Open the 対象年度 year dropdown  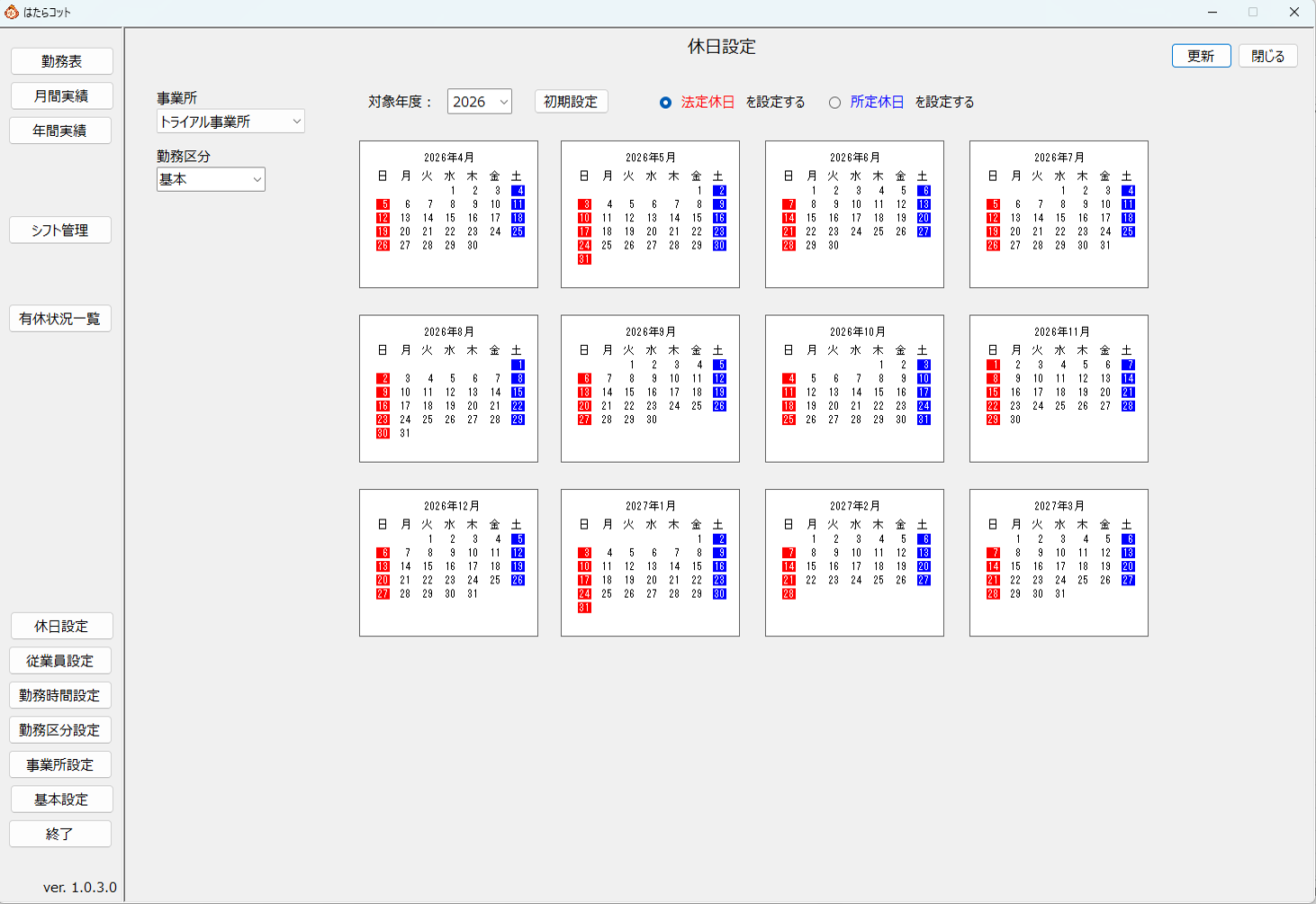[x=479, y=102]
